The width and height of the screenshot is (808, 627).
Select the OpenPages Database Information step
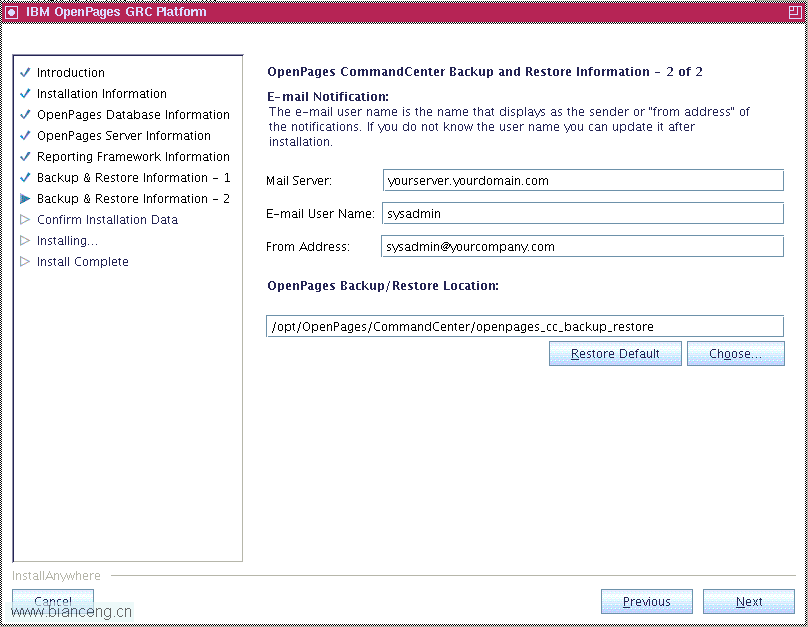(133, 115)
